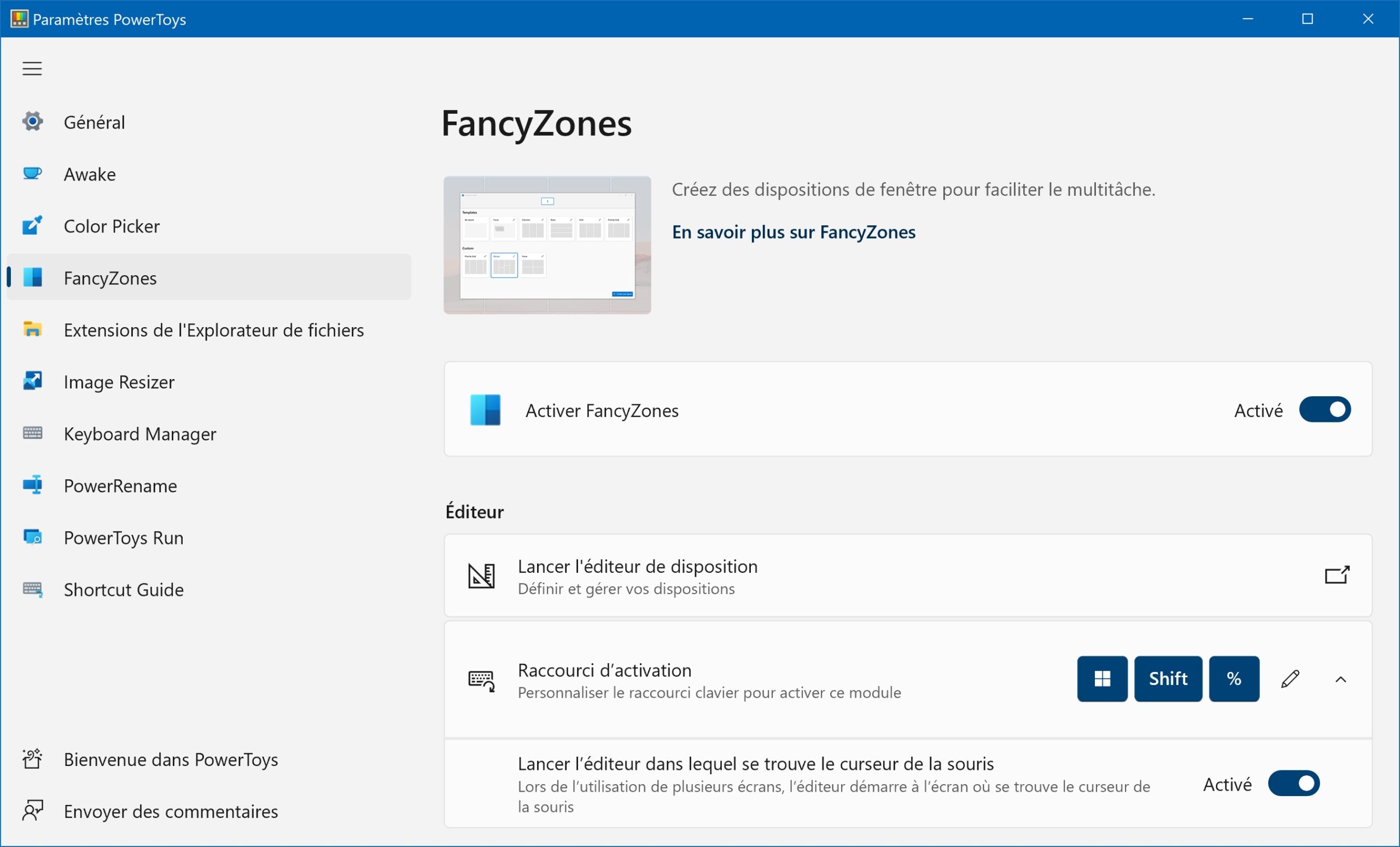Click the Raccourci d'activation label
1400x847 pixels.
pos(604,670)
